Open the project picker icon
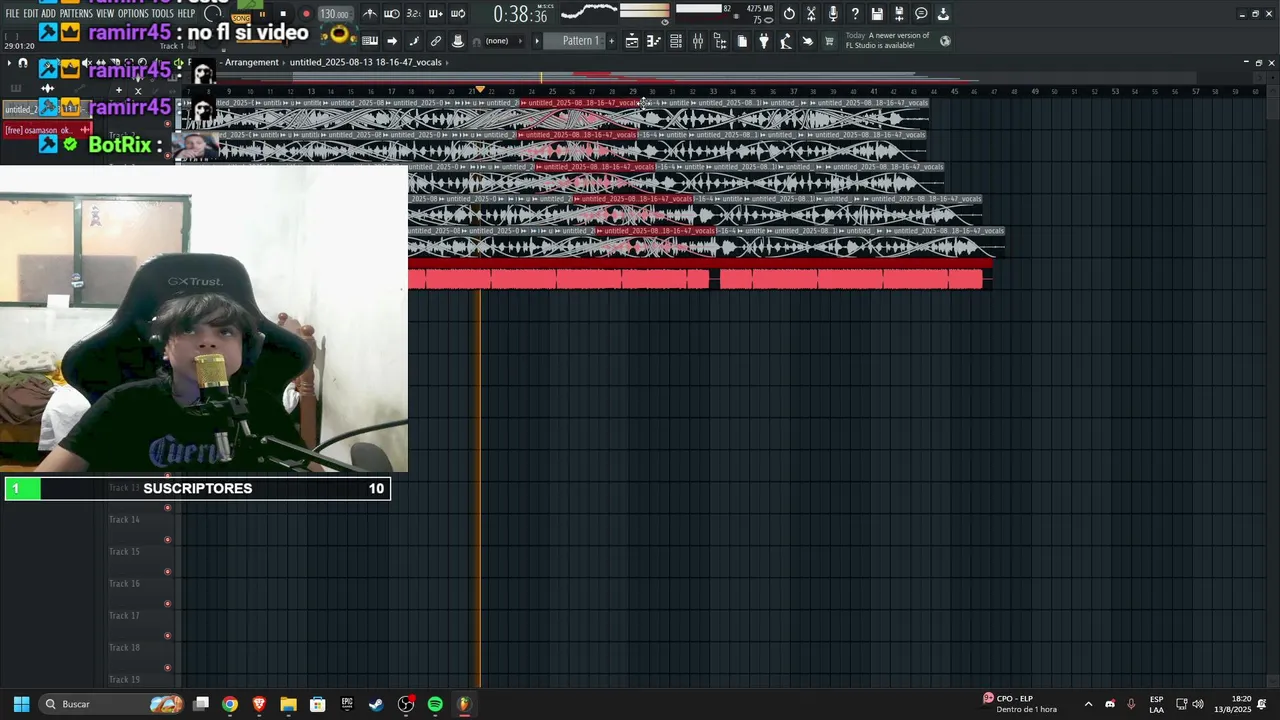The width and height of the screenshot is (1280, 720). pos(742,41)
